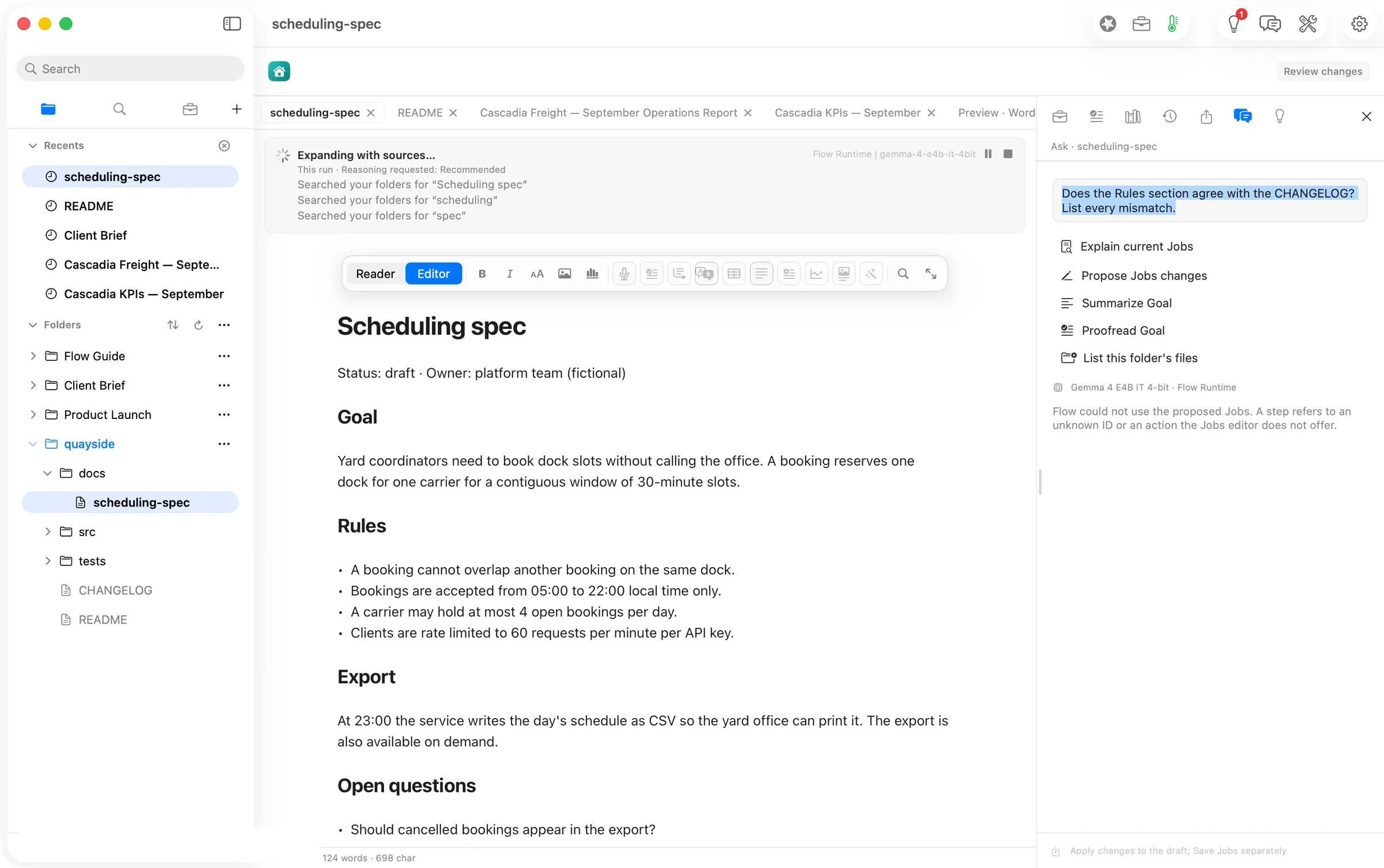Open Cascadia Freight September Operations Report tab
Screen dimensions: 1384x868
coord(608,113)
